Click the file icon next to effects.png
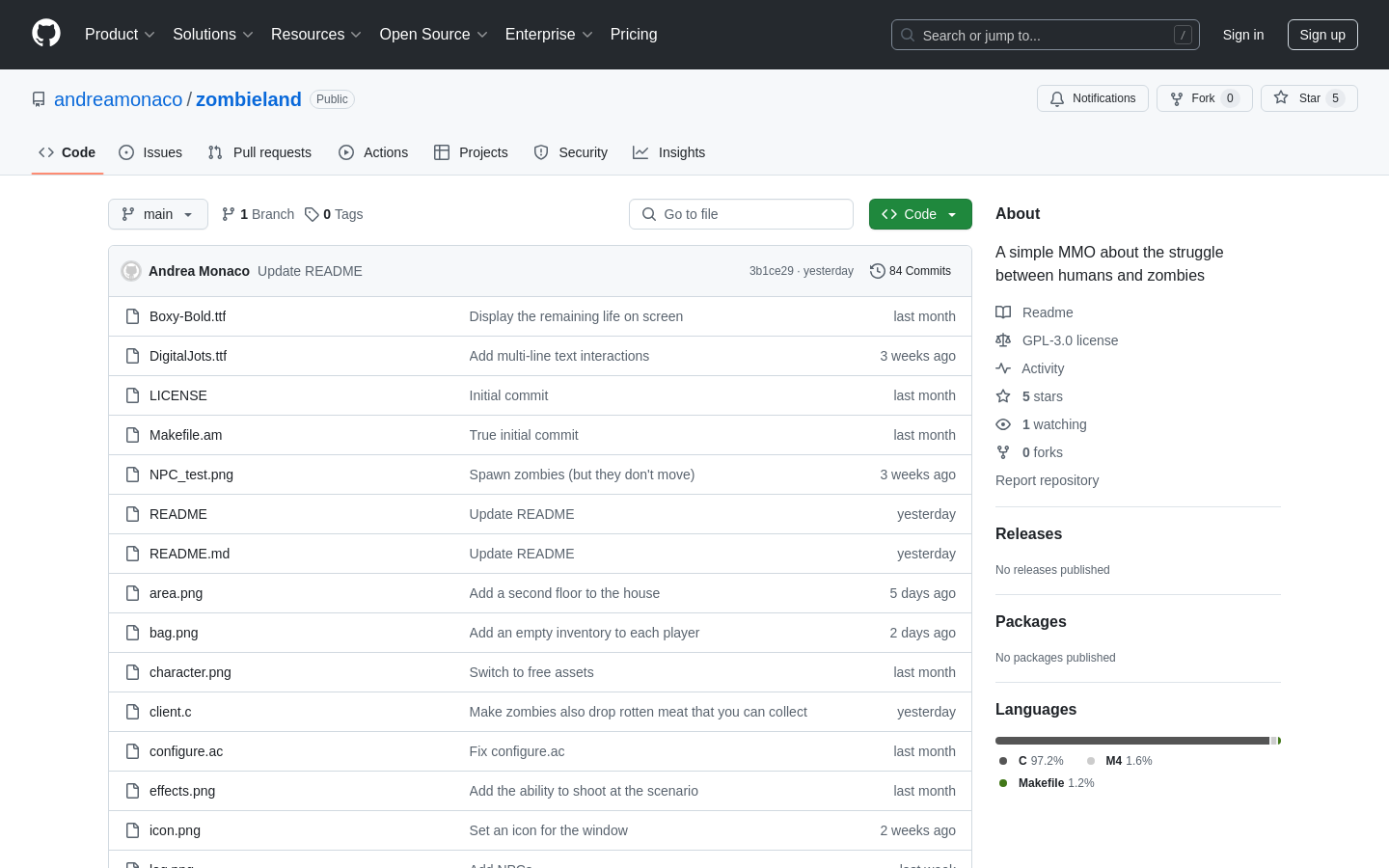Image resolution: width=1389 pixels, height=868 pixels. pyautogui.click(x=133, y=791)
